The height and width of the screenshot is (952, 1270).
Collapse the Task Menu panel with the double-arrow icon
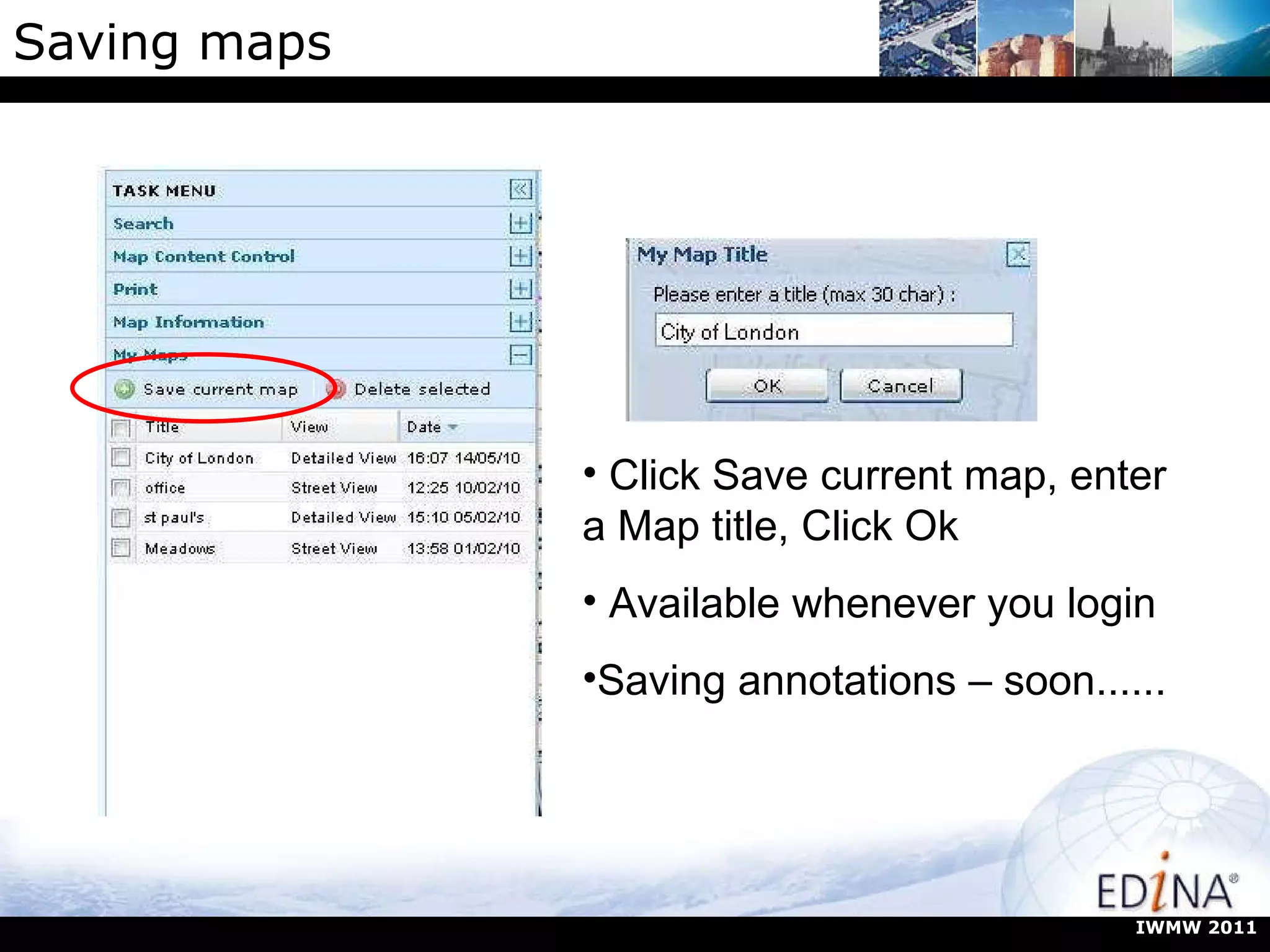coord(520,189)
